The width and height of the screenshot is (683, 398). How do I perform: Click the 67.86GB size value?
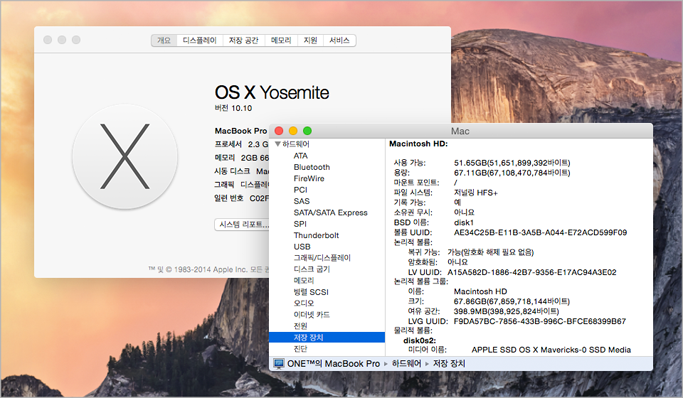(x=512, y=301)
